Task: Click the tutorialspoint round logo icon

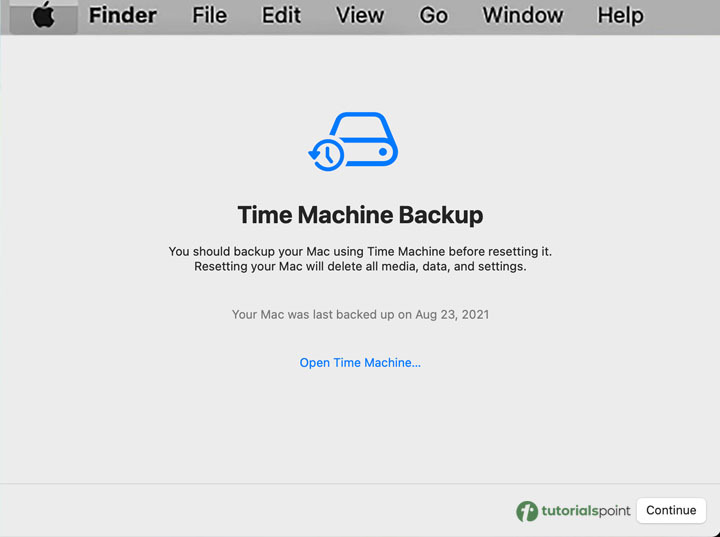Action: coord(527,511)
